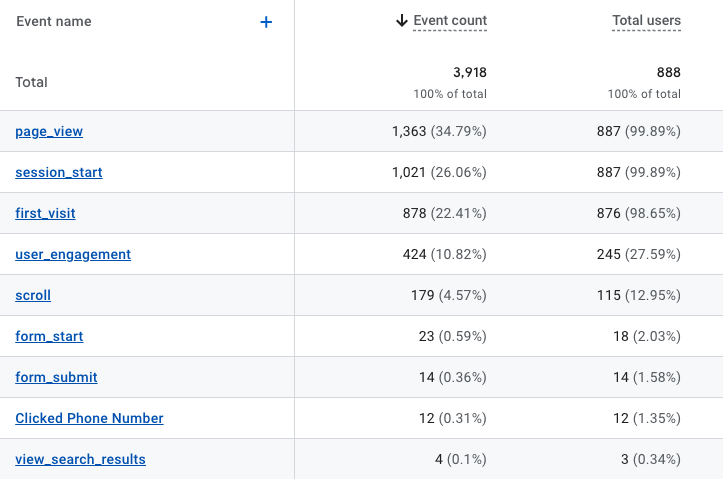
Task: Open the page_view event link
Action: 49,131
